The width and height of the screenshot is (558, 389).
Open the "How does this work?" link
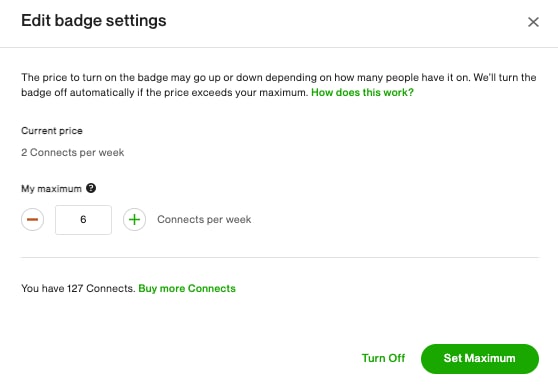tap(362, 93)
